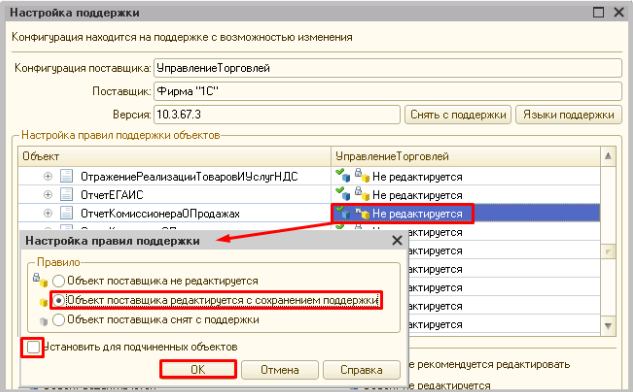
Task: Click highlighted 'Не редактируется' of ОтчетКомиссионераОПродажах
Action: click(417, 214)
